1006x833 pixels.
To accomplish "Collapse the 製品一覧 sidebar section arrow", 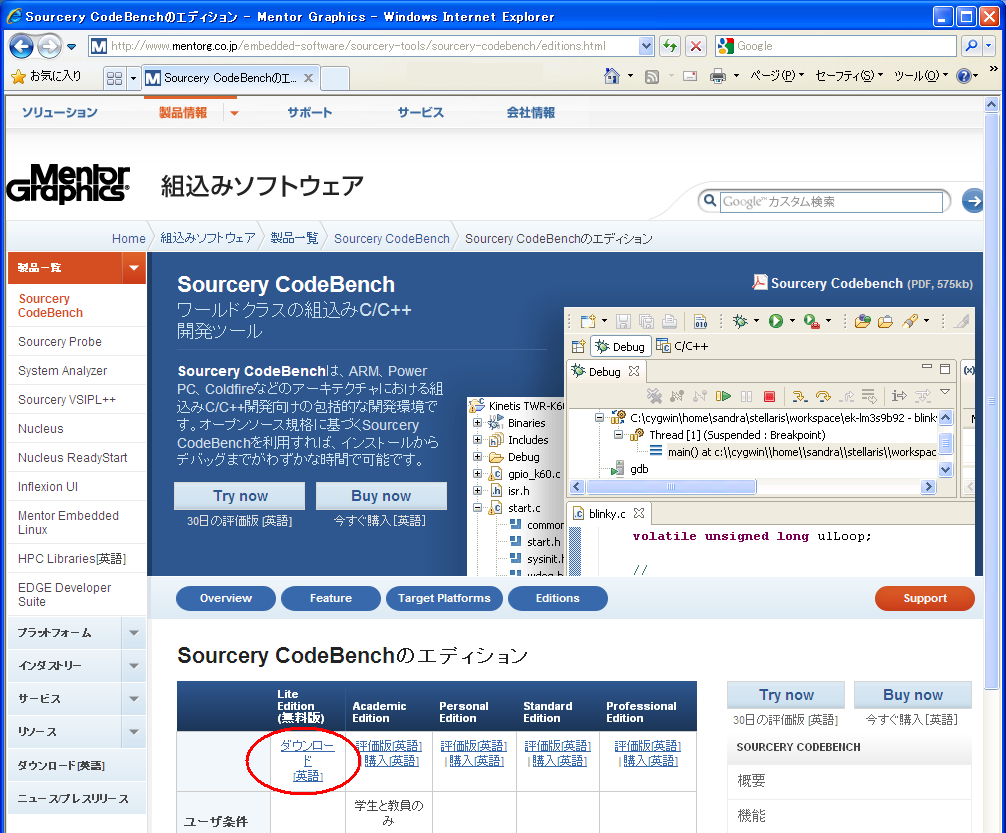I will [x=133, y=268].
